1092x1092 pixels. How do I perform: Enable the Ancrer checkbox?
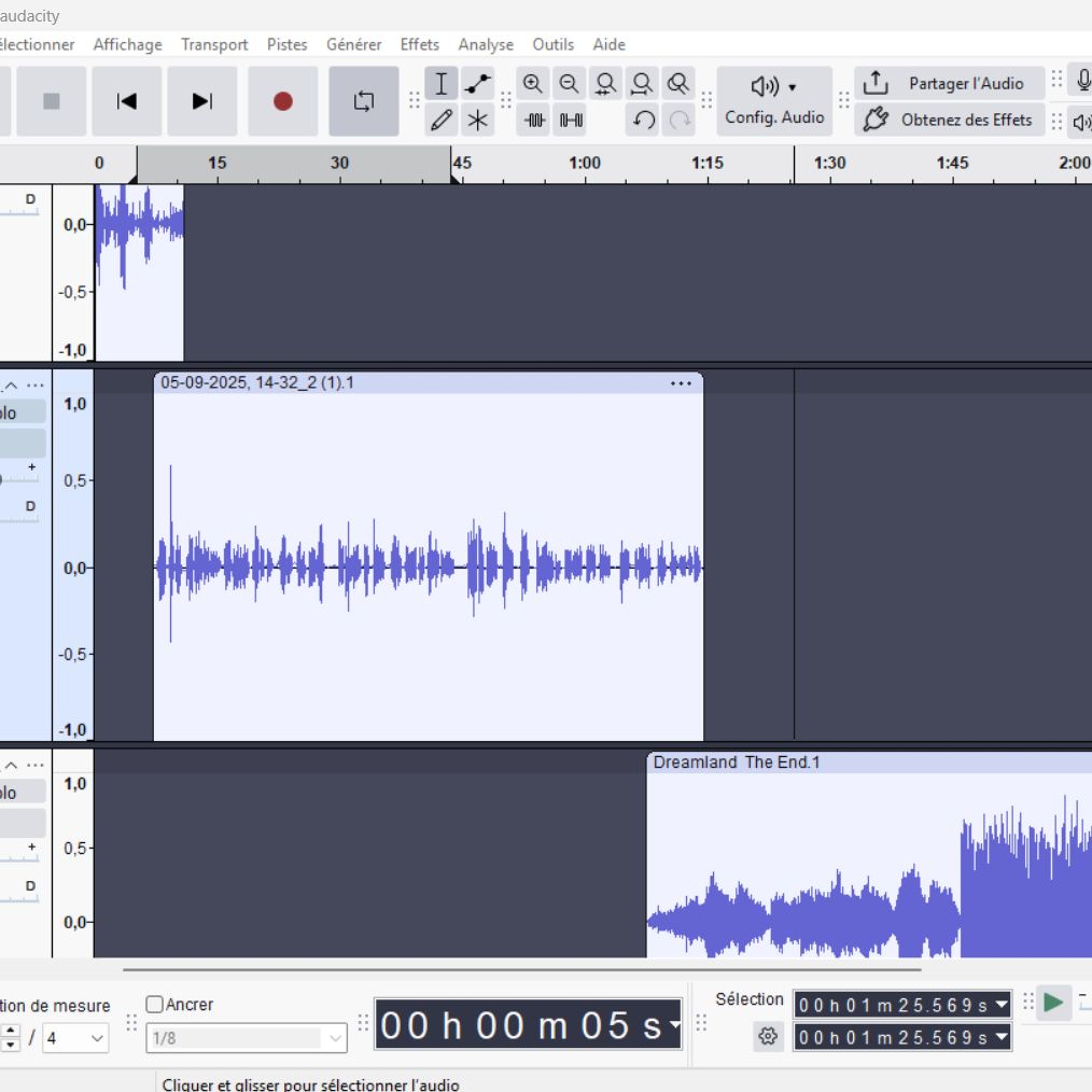click(x=154, y=1004)
